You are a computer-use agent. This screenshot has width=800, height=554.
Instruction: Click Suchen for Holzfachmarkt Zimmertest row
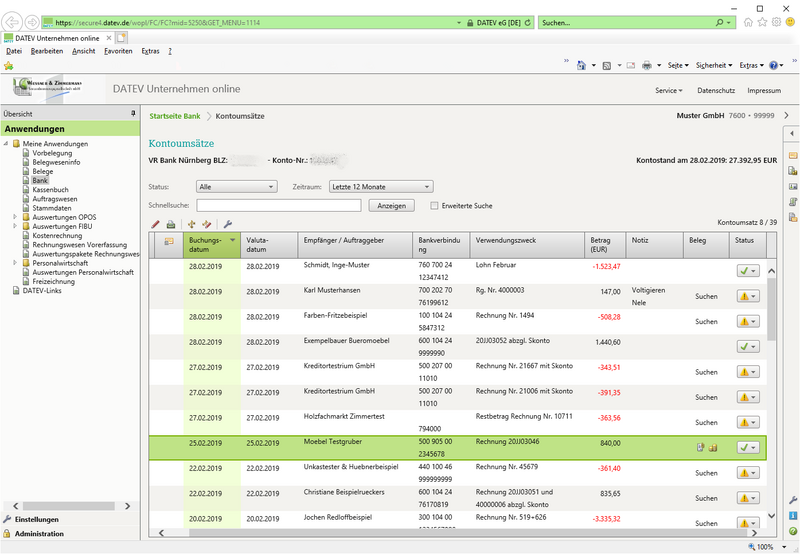click(706, 422)
